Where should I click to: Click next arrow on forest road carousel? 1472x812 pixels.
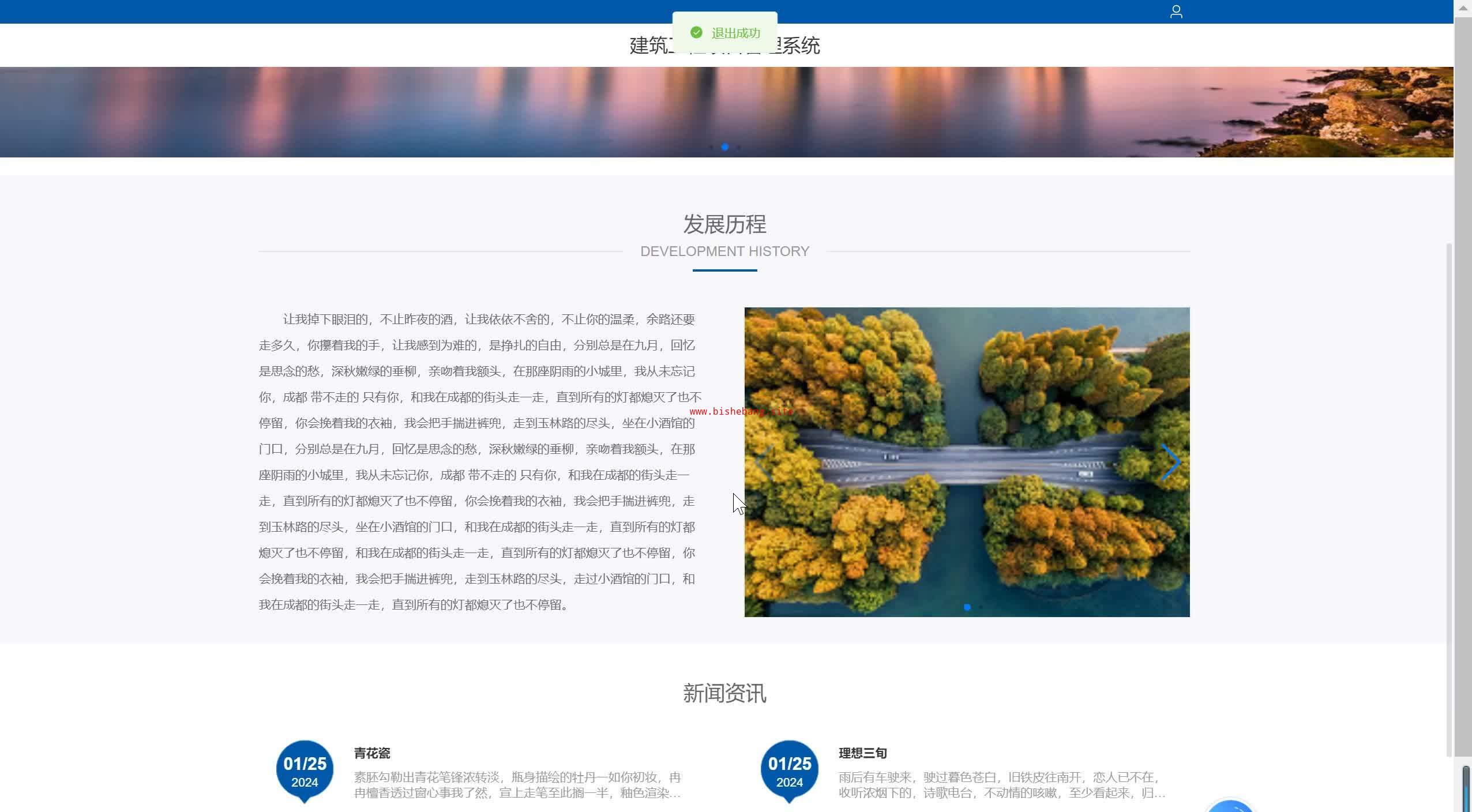(1170, 462)
